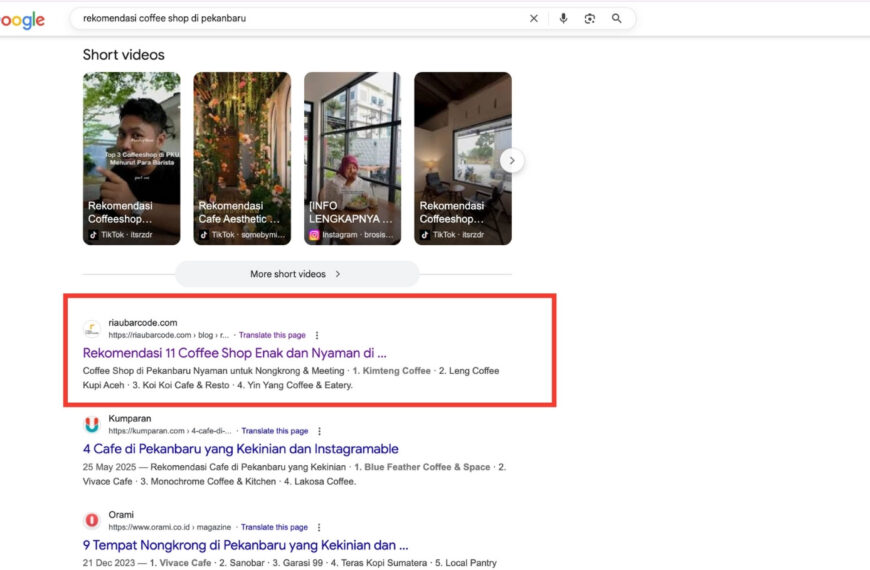
Task: Play Rekomendasi Cafe Aesthetic TikTok video
Action: [242, 158]
